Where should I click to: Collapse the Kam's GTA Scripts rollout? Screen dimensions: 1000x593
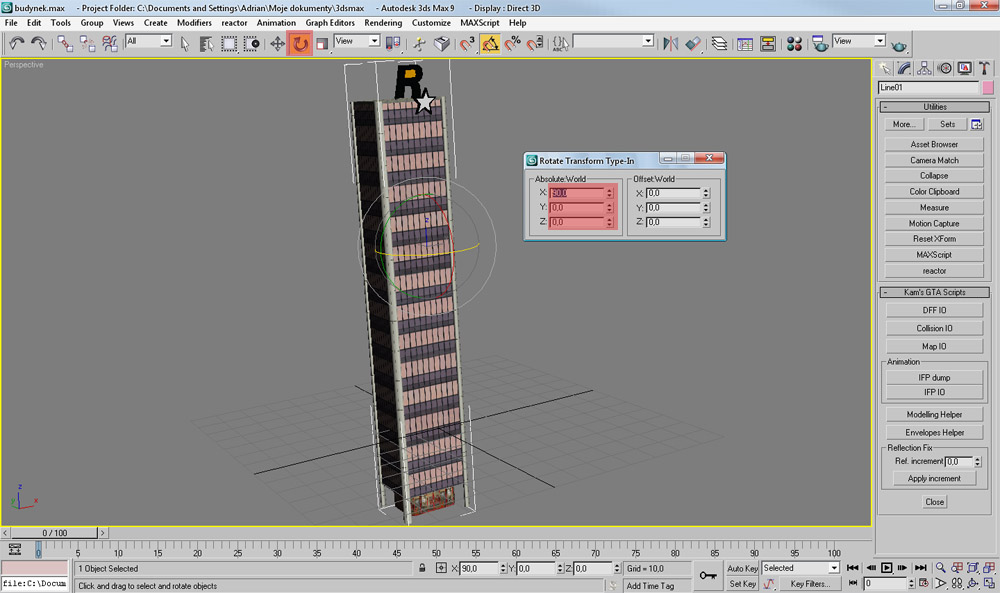934,292
